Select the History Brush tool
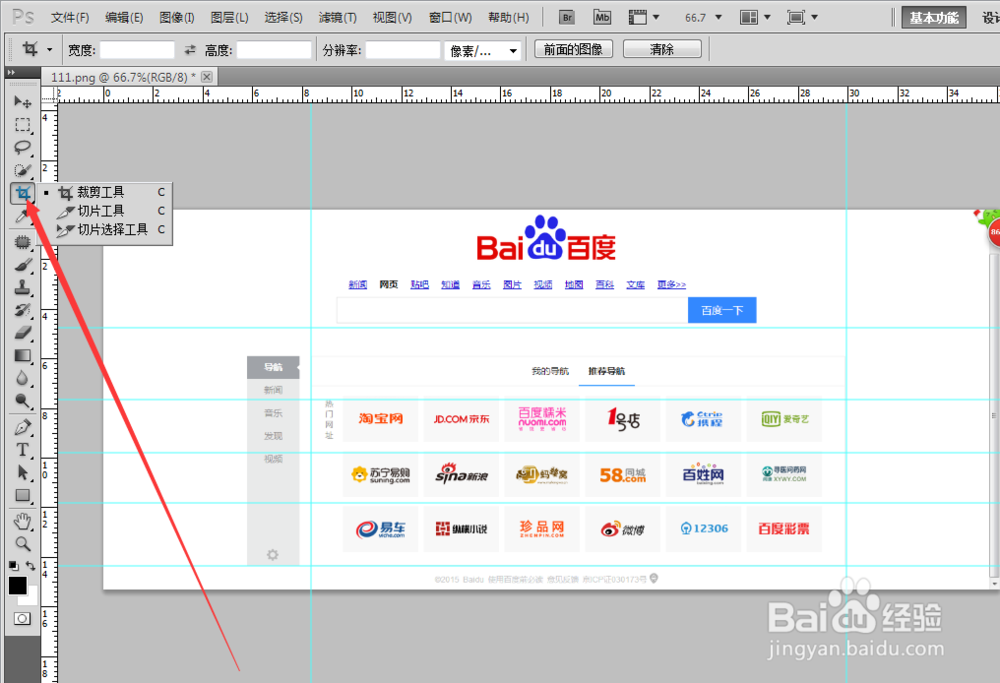1000x683 pixels. [x=22, y=310]
